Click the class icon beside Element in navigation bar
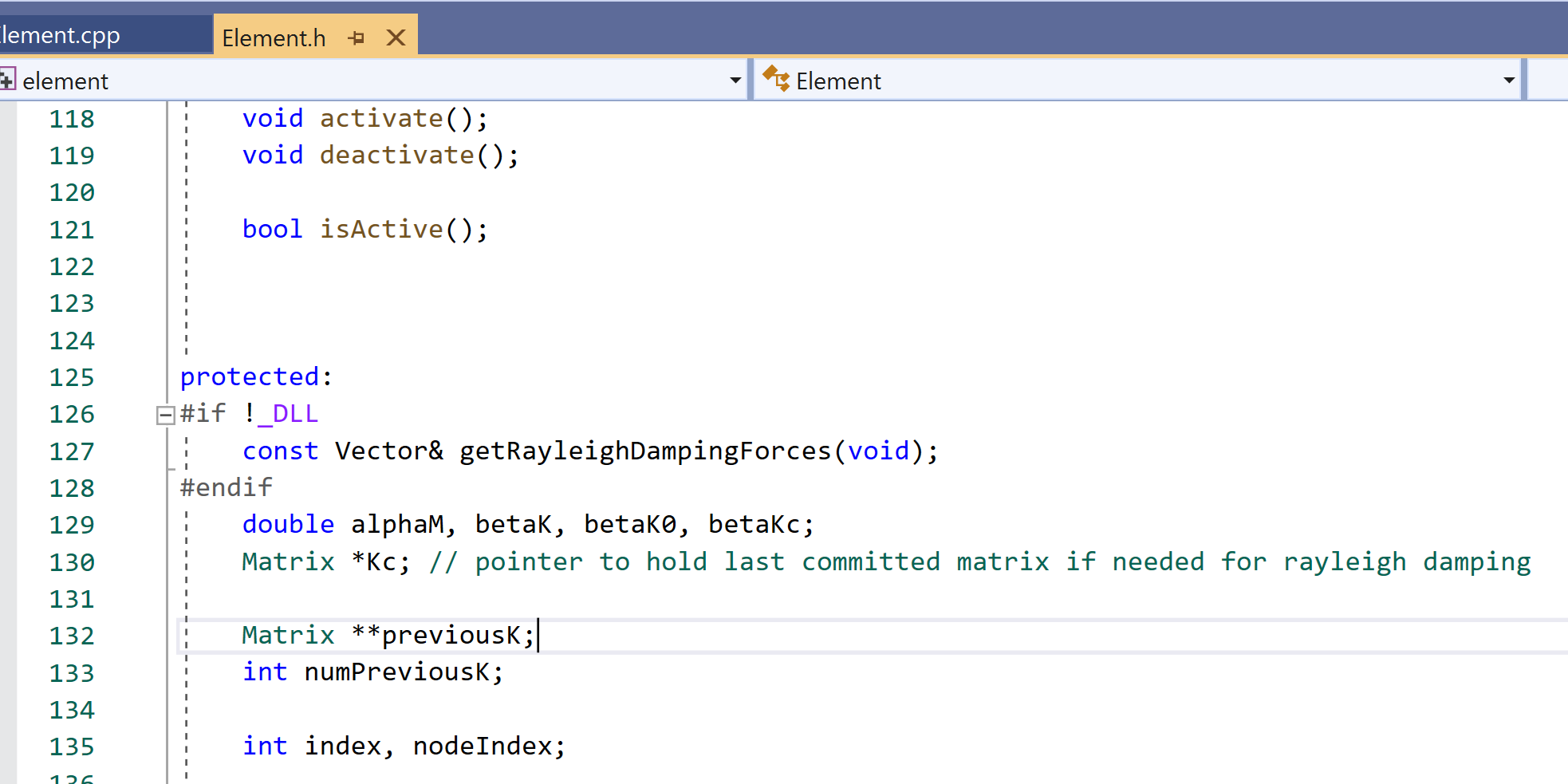1568x784 pixels. pyautogui.click(x=774, y=79)
